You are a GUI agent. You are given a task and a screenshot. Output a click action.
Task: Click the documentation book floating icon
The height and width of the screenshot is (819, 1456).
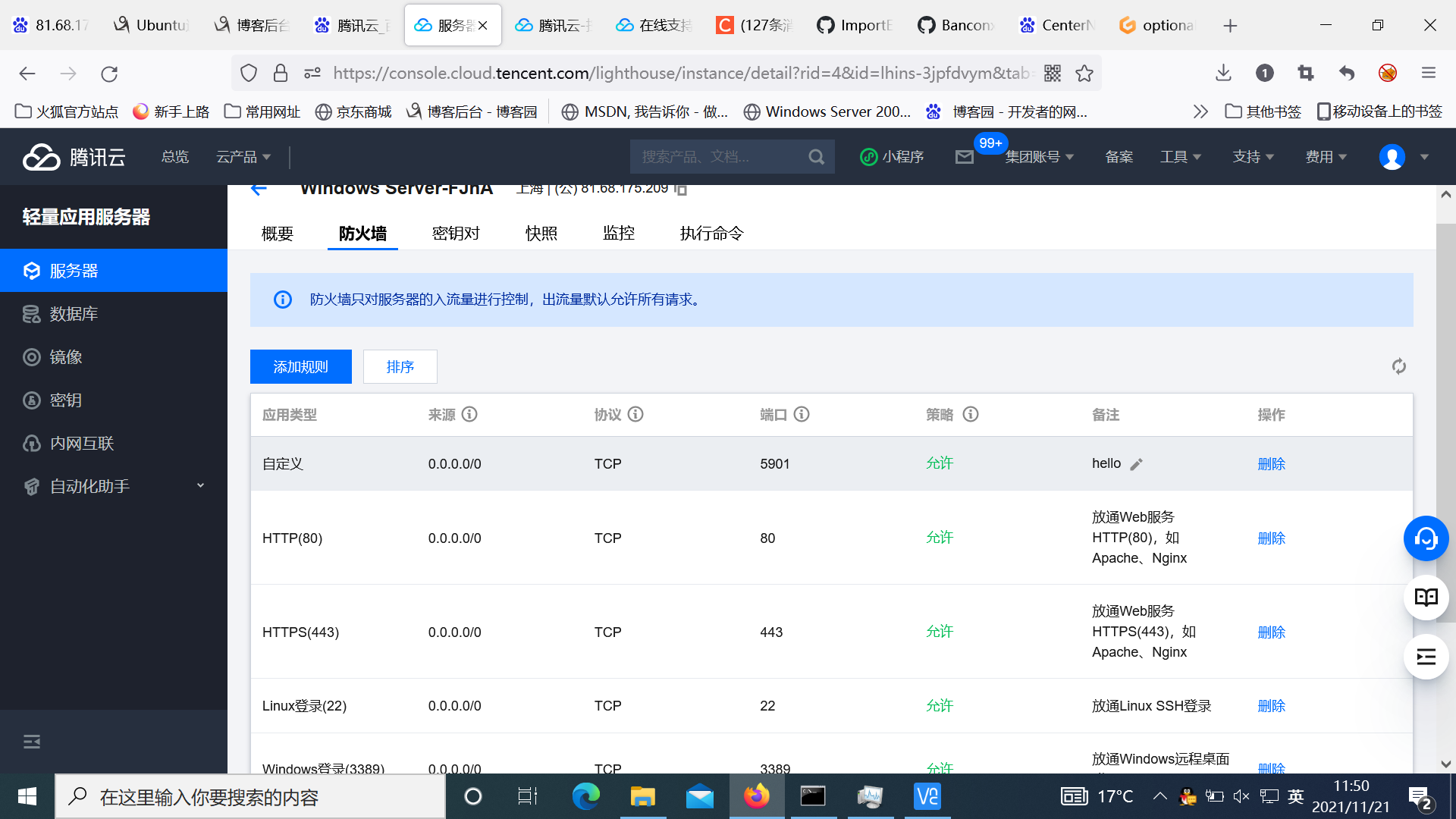(x=1426, y=598)
